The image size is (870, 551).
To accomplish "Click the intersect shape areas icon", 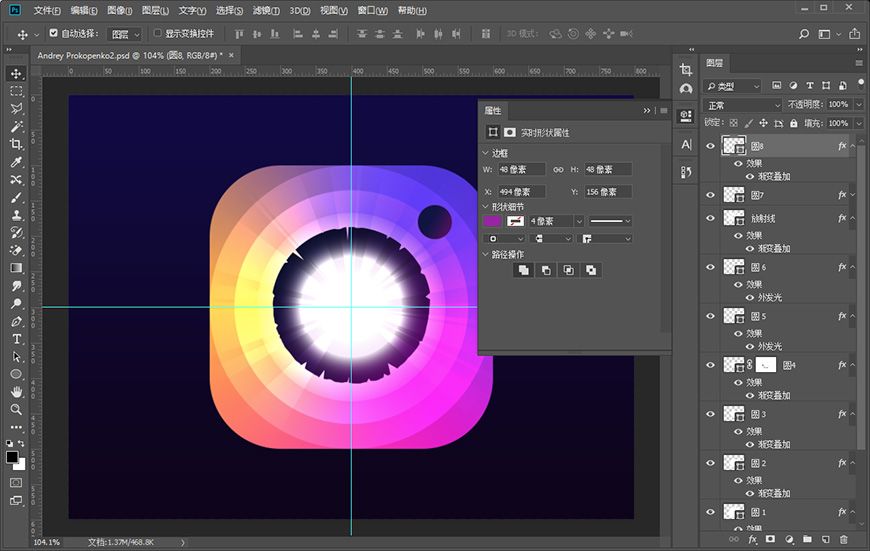I will tap(569, 270).
